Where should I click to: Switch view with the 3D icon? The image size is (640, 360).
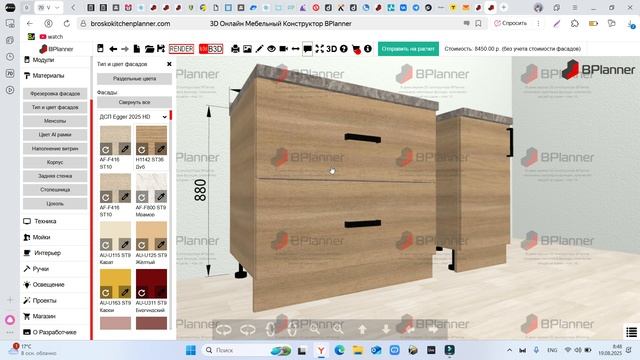(331, 49)
